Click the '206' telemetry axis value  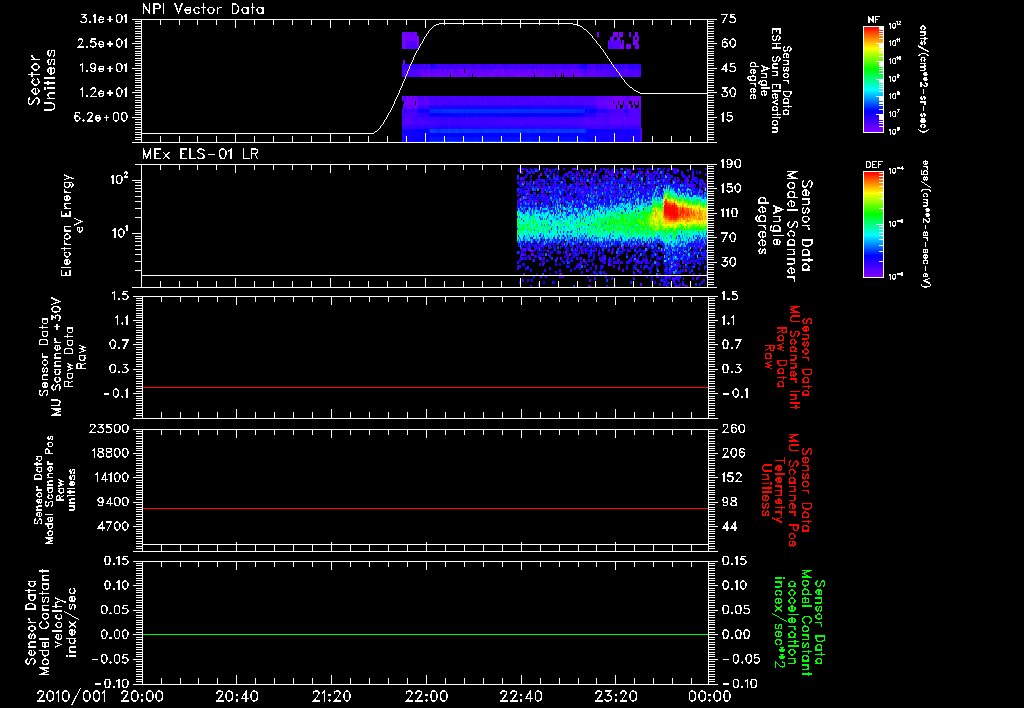tap(733, 453)
